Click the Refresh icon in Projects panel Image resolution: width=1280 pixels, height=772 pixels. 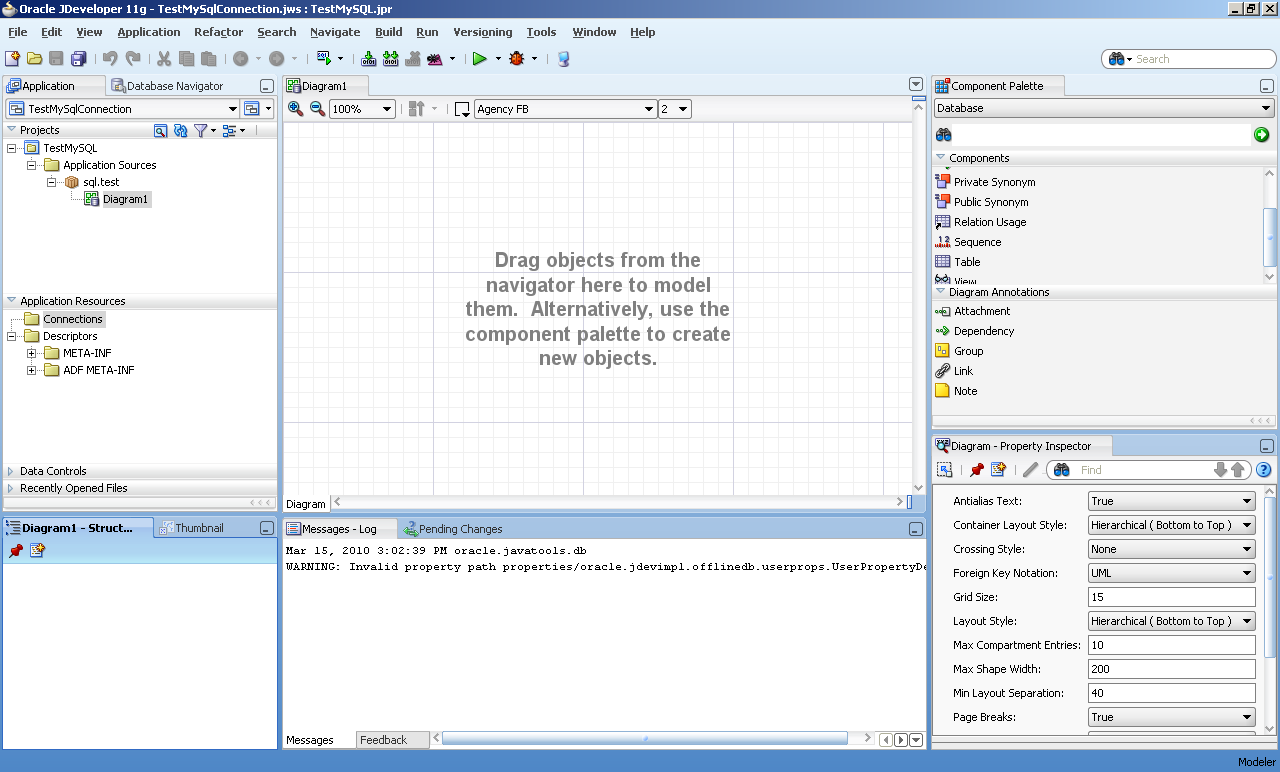[x=180, y=130]
